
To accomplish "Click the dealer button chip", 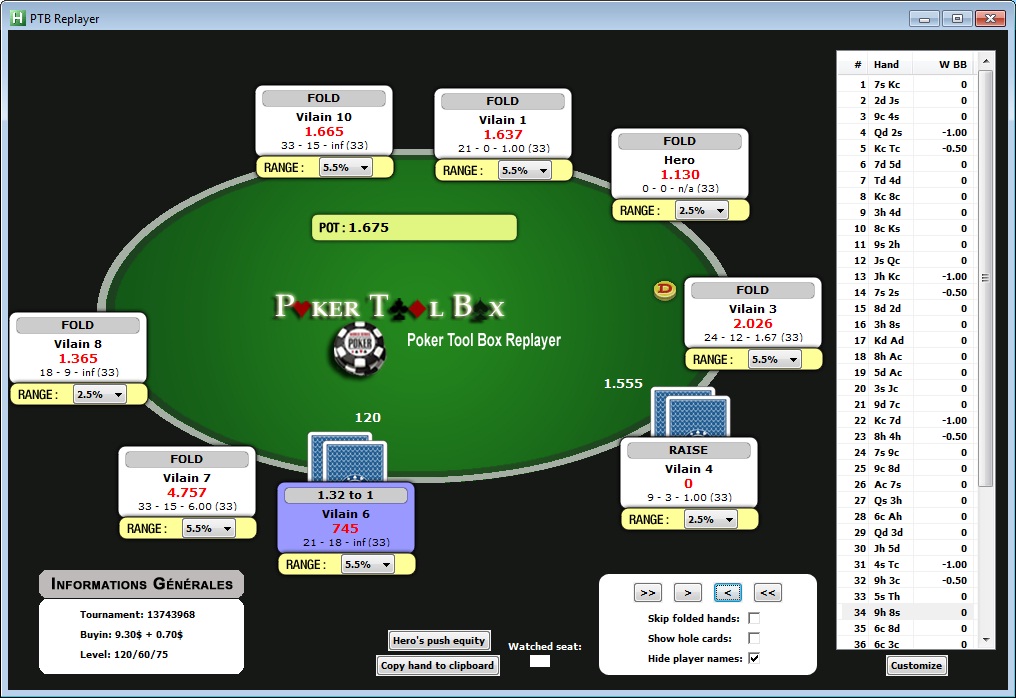I will click(664, 290).
